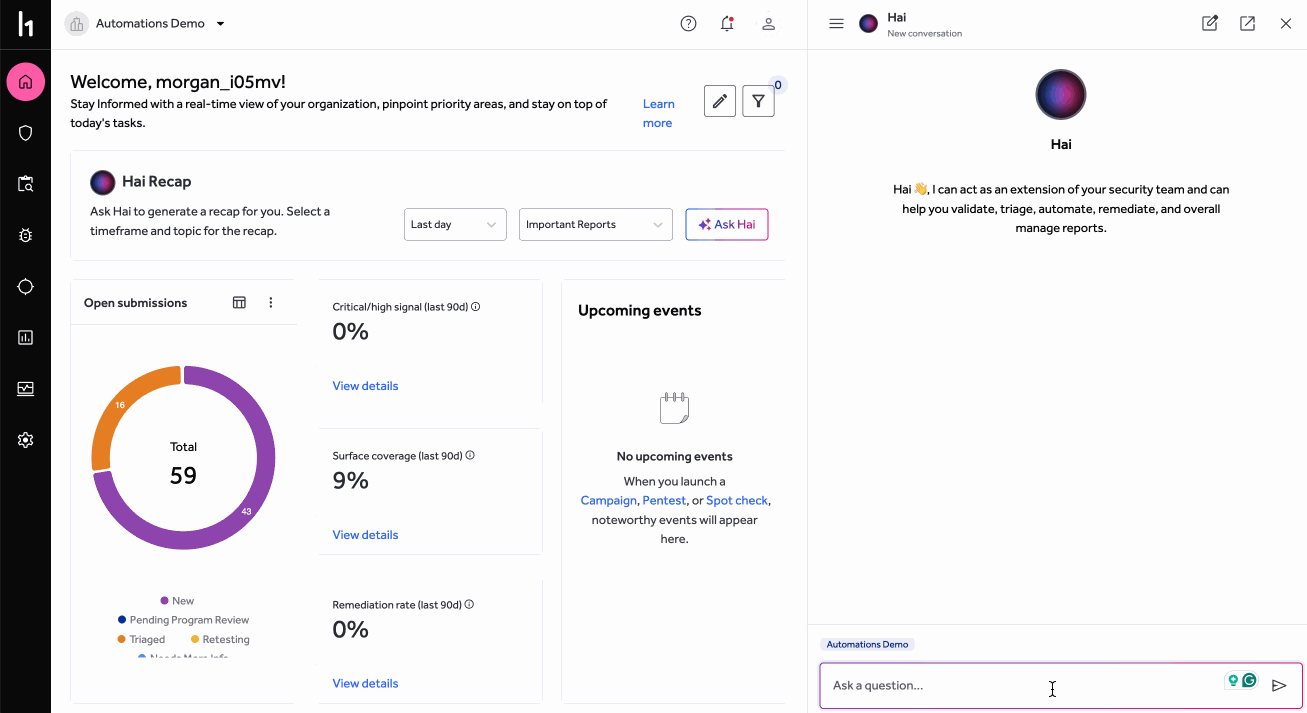Switch Open submissions to table view
The height and width of the screenshot is (713, 1307).
239,303
